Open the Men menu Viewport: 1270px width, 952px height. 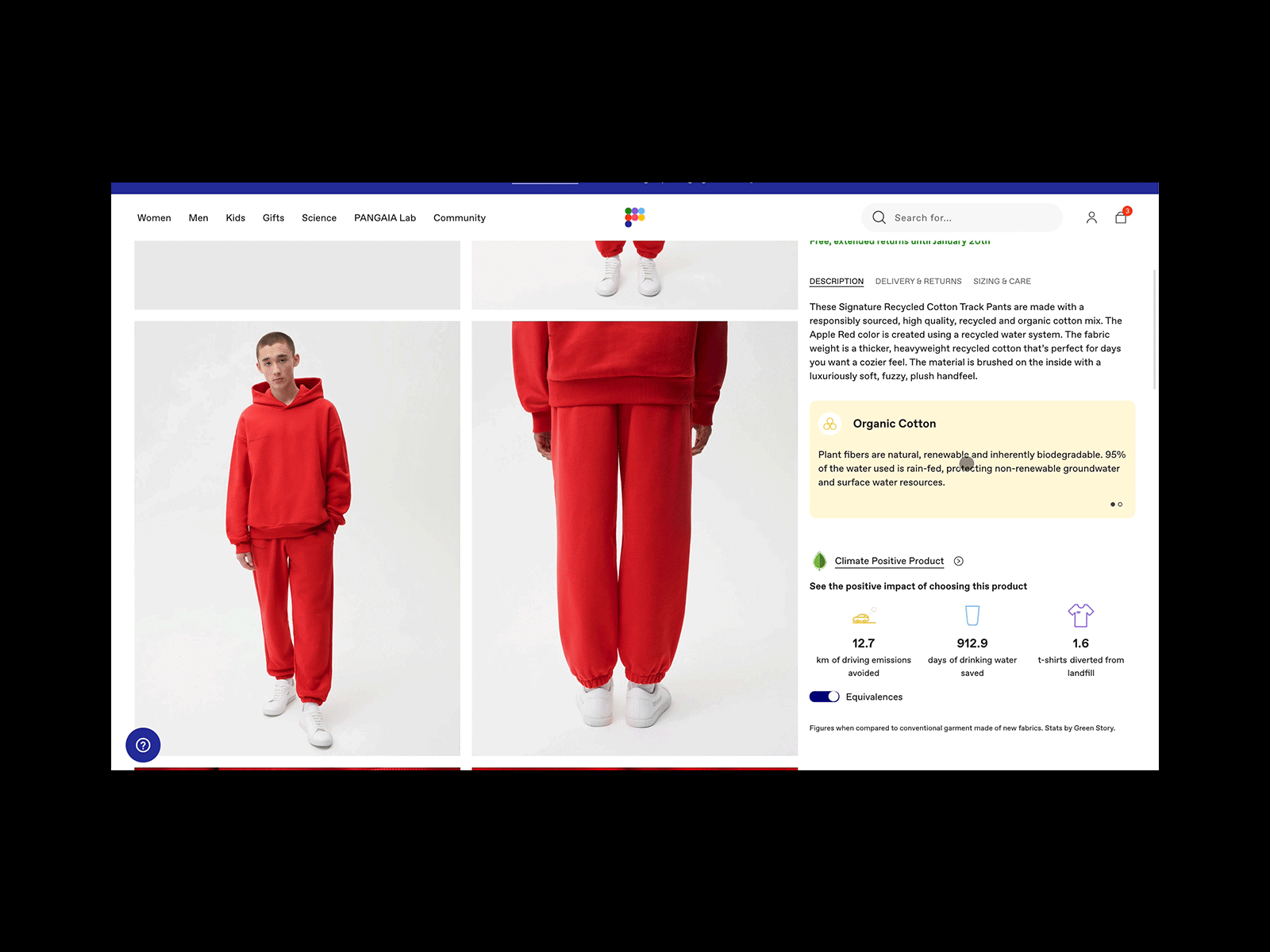coord(198,218)
